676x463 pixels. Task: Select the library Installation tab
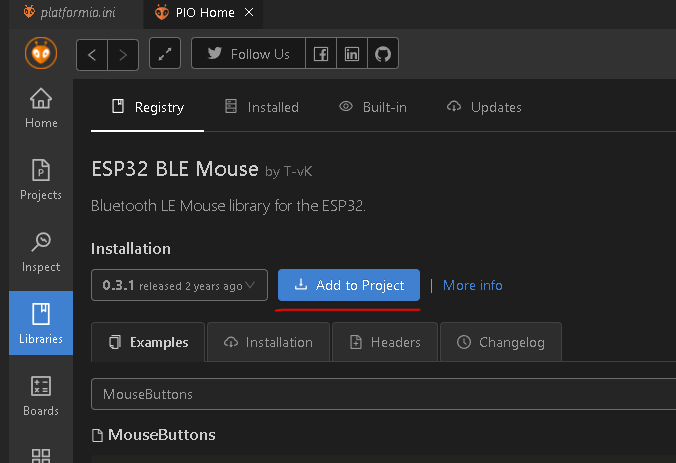pyautogui.click(x=268, y=342)
